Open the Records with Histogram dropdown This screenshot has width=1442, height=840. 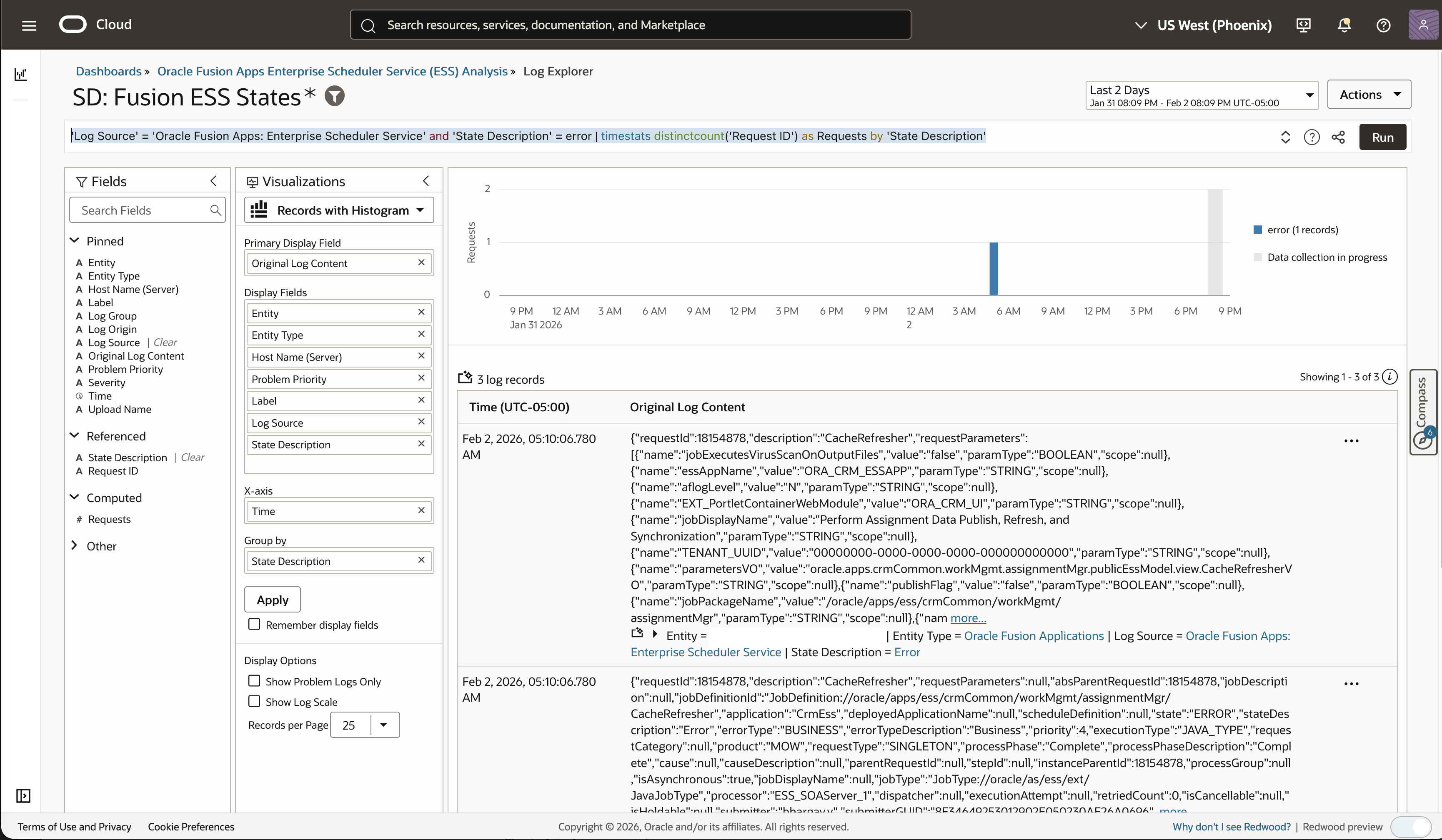point(339,210)
